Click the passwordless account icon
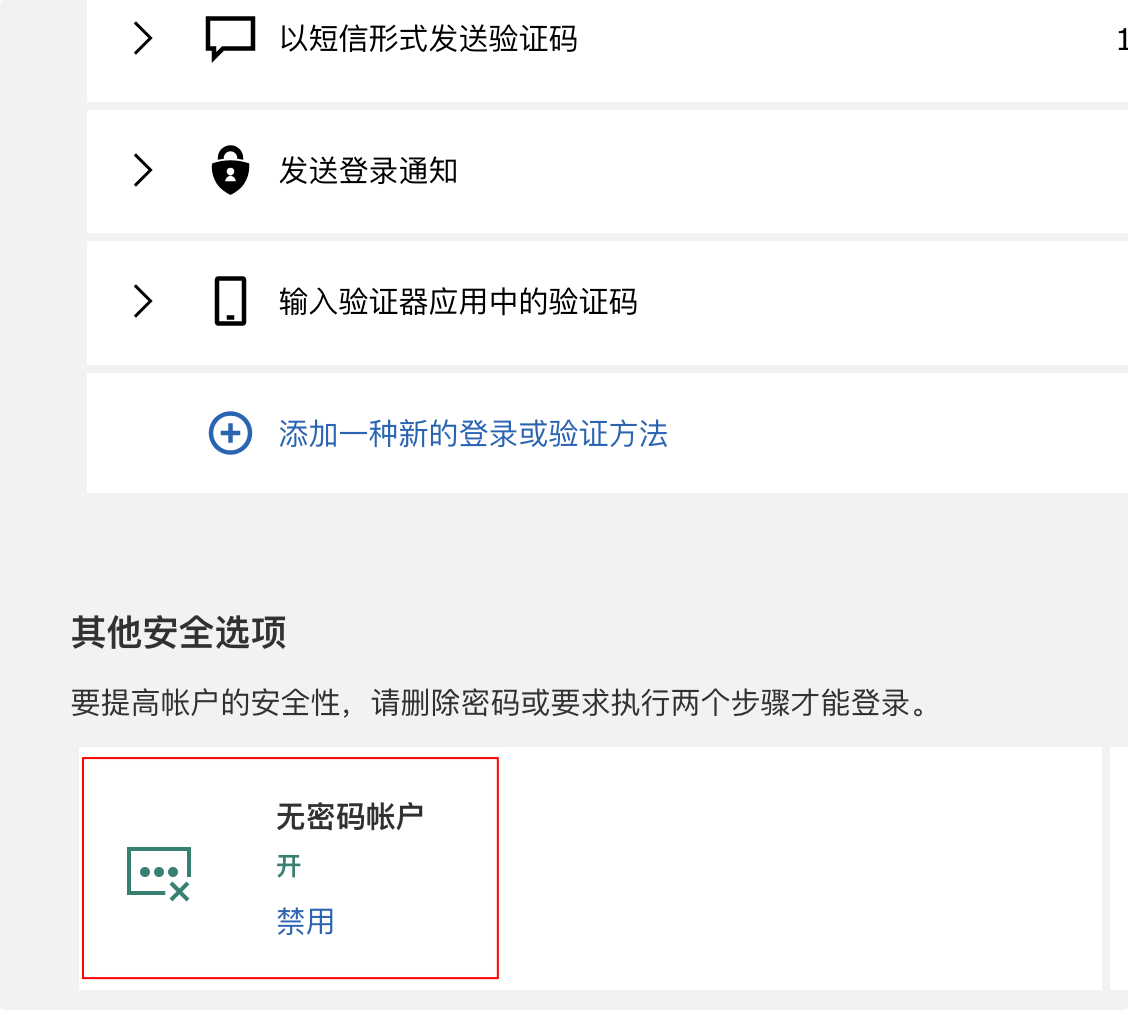This screenshot has height=1010, width=1128. pos(159,874)
